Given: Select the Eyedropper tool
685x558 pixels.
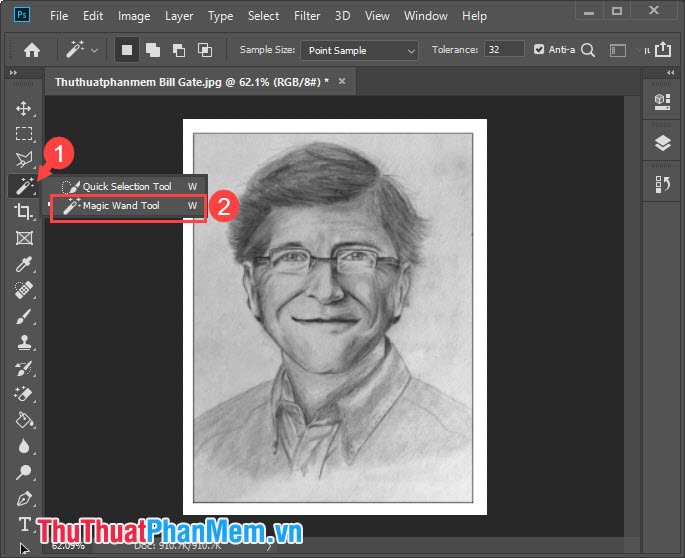Looking at the screenshot, I should point(24,264).
